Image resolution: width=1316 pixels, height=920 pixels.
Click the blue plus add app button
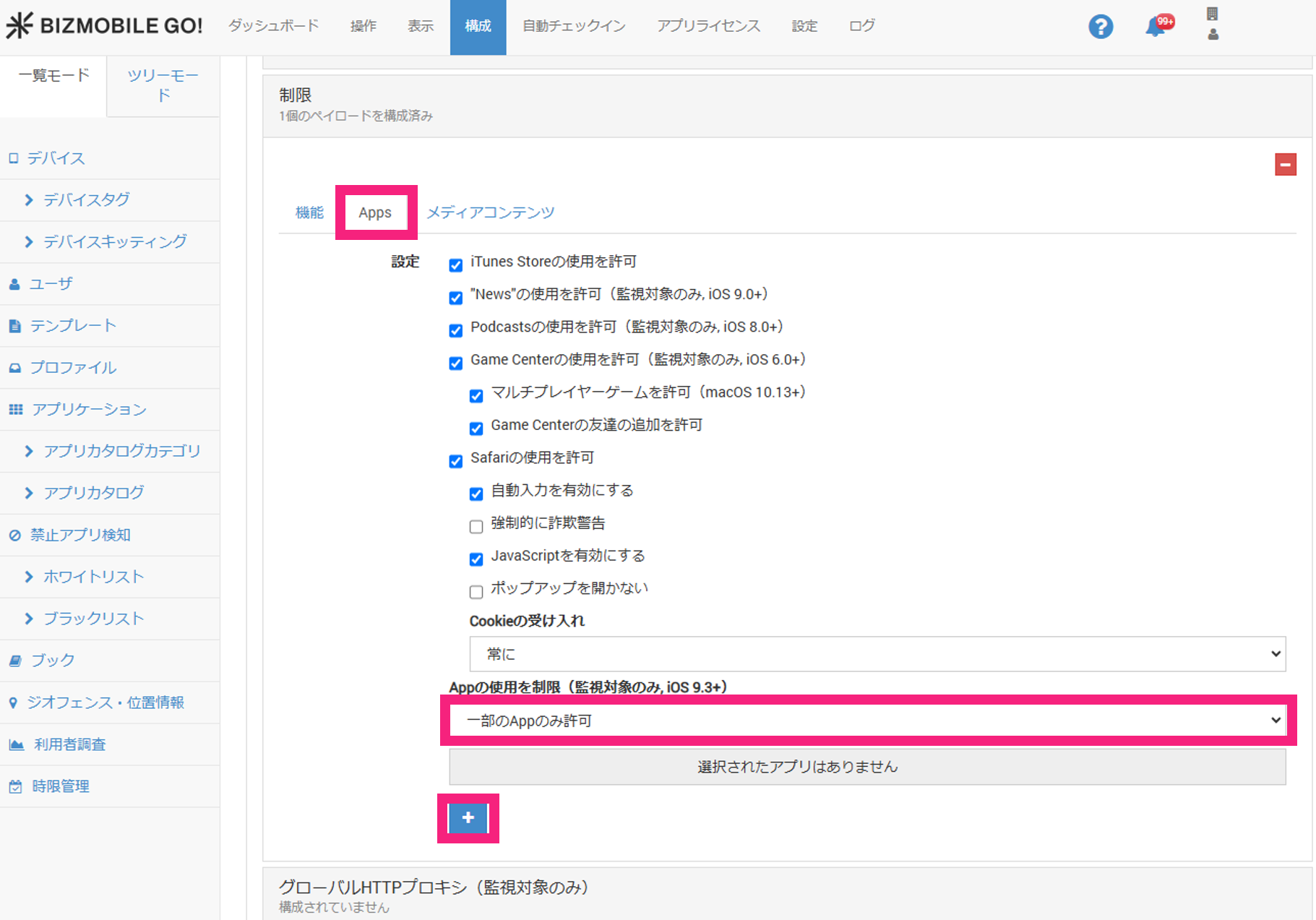(x=468, y=818)
